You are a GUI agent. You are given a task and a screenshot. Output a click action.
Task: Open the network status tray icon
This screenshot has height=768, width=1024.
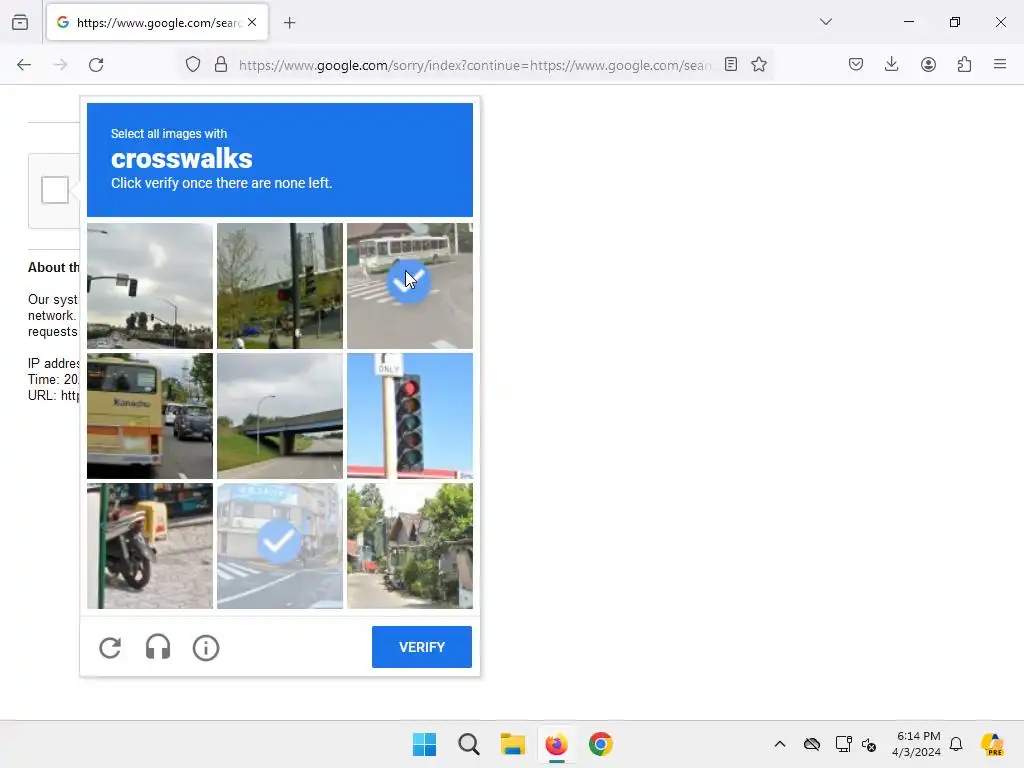(x=843, y=744)
